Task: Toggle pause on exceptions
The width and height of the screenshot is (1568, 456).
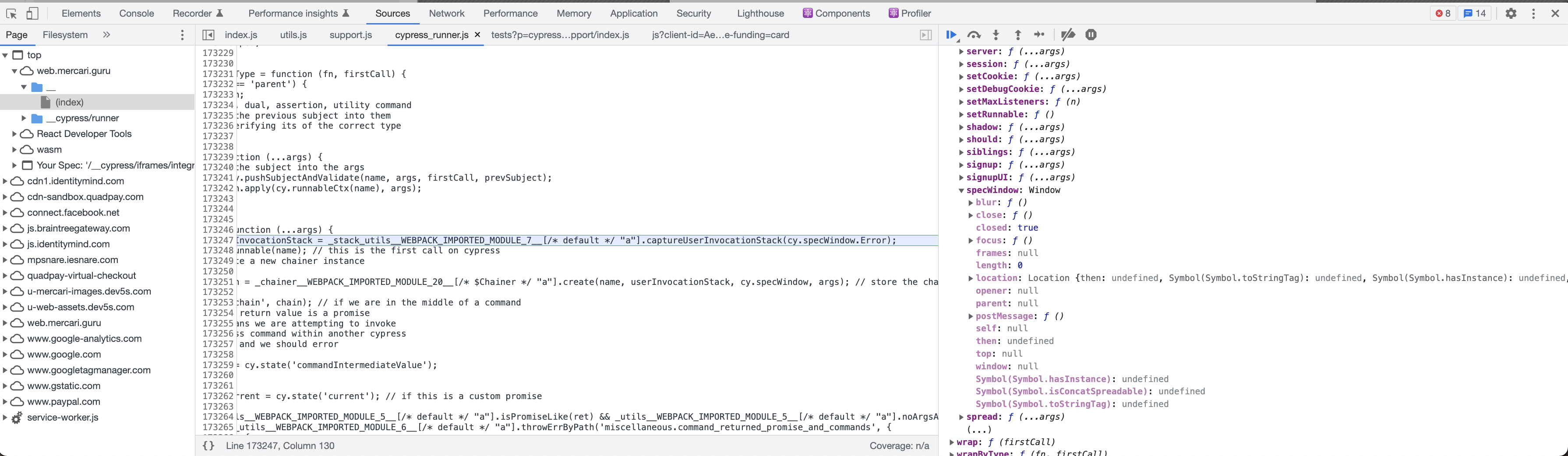Action: [x=1091, y=35]
